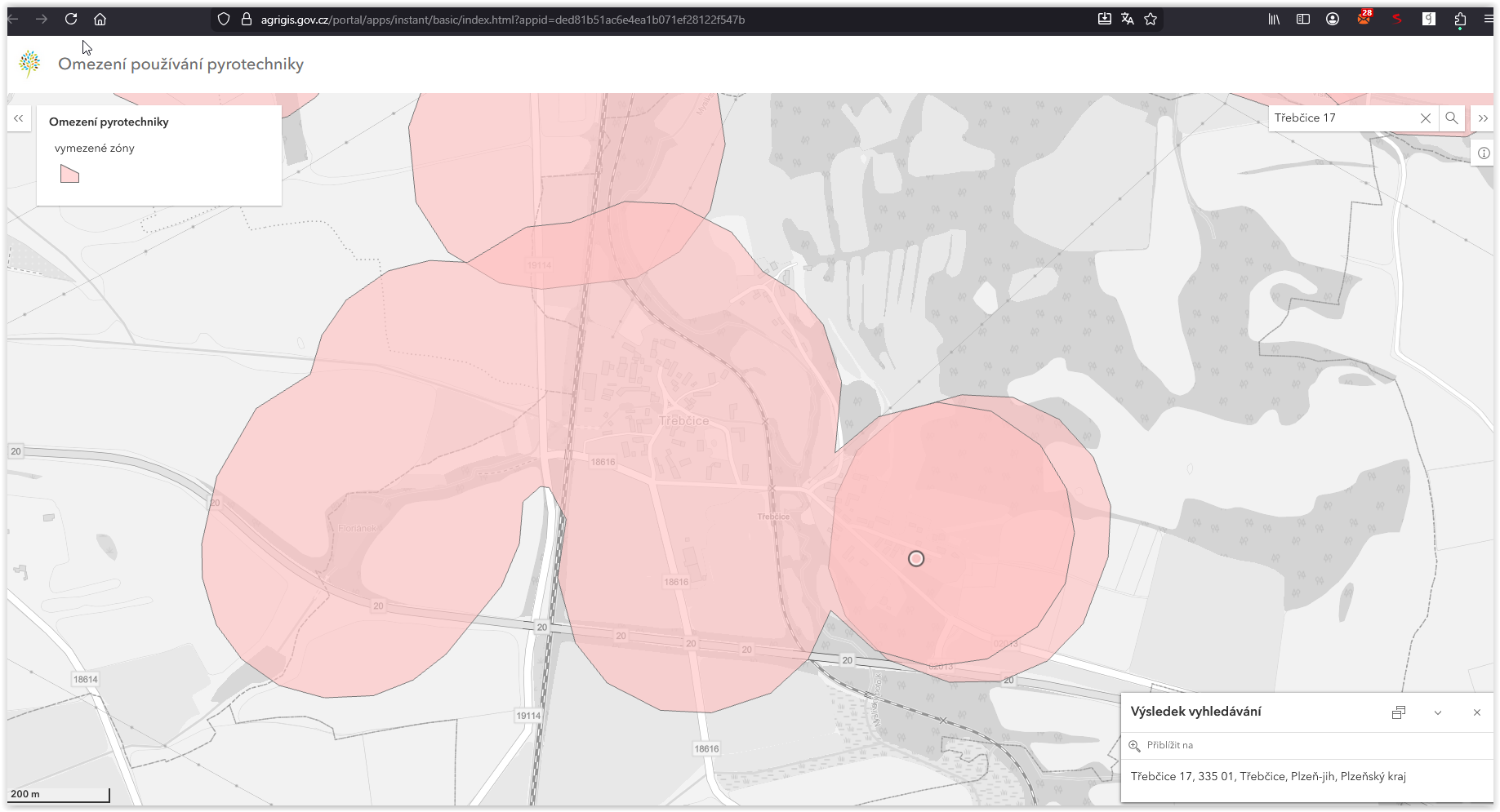1500x812 pixels.
Task: Run search with the magnifier button
Action: tap(1451, 118)
